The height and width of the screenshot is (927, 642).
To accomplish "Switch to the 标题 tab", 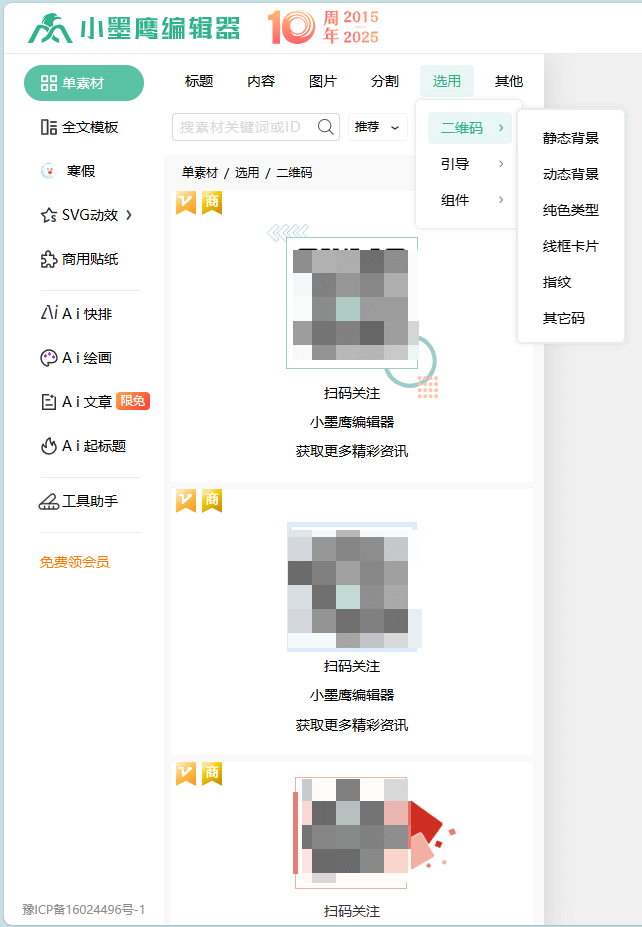I will (x=199, y=81).
